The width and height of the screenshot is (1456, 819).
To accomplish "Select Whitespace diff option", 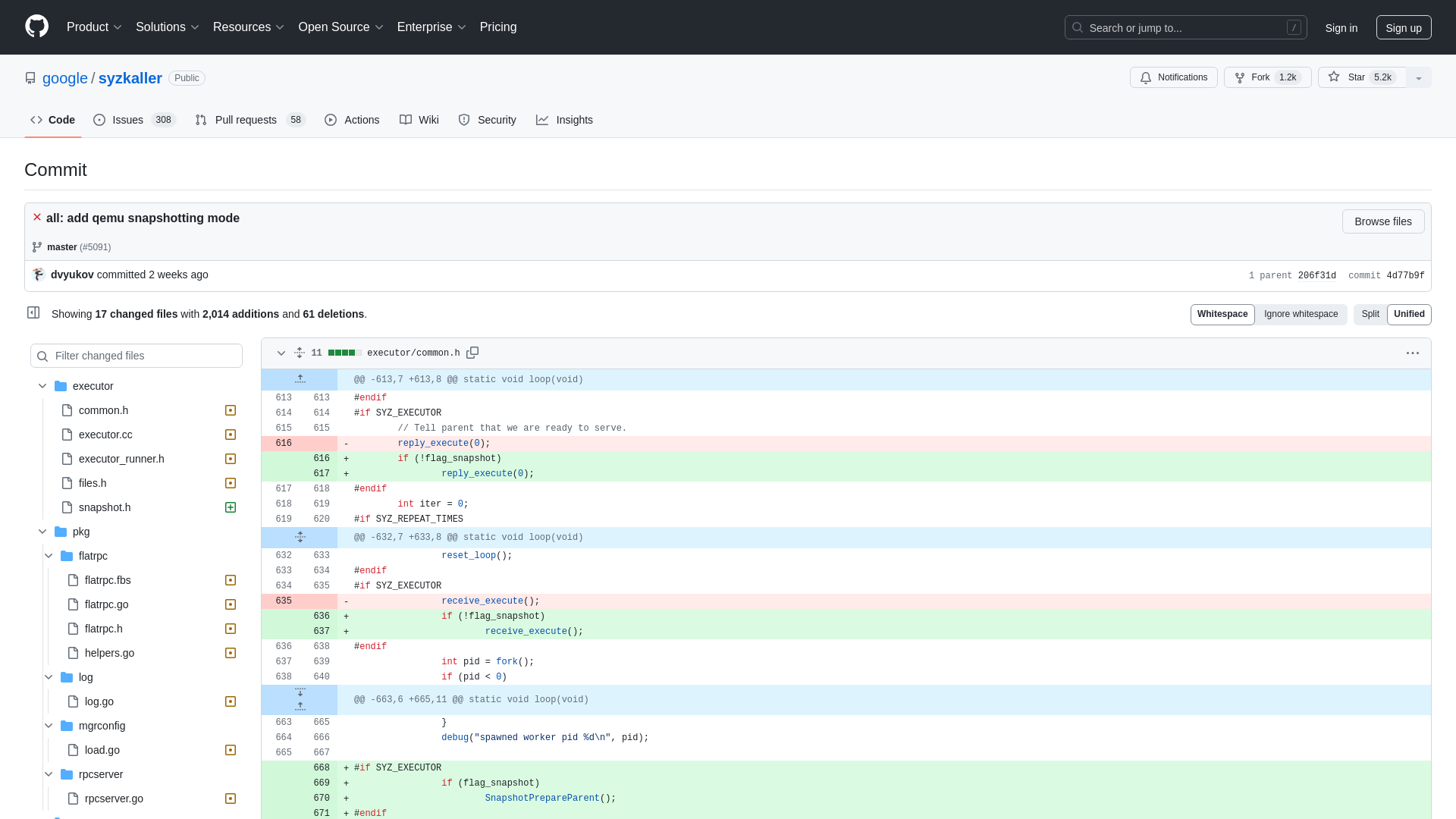I will click(x=1222, y=314).
